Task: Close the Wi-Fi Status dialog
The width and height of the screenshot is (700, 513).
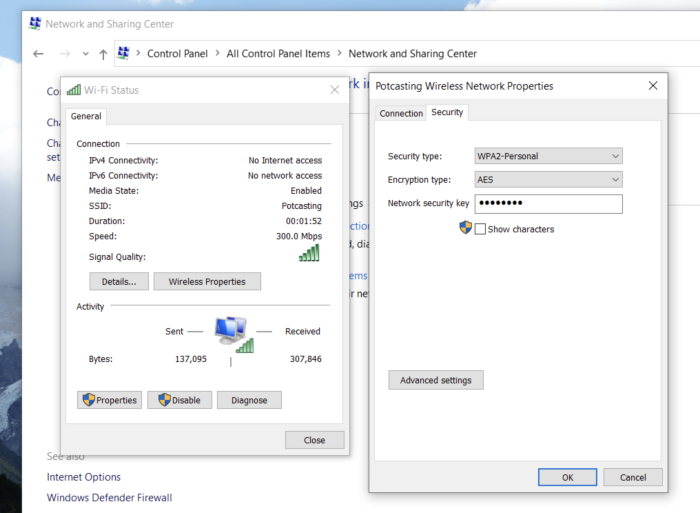Action: click(x=335, y=90)
